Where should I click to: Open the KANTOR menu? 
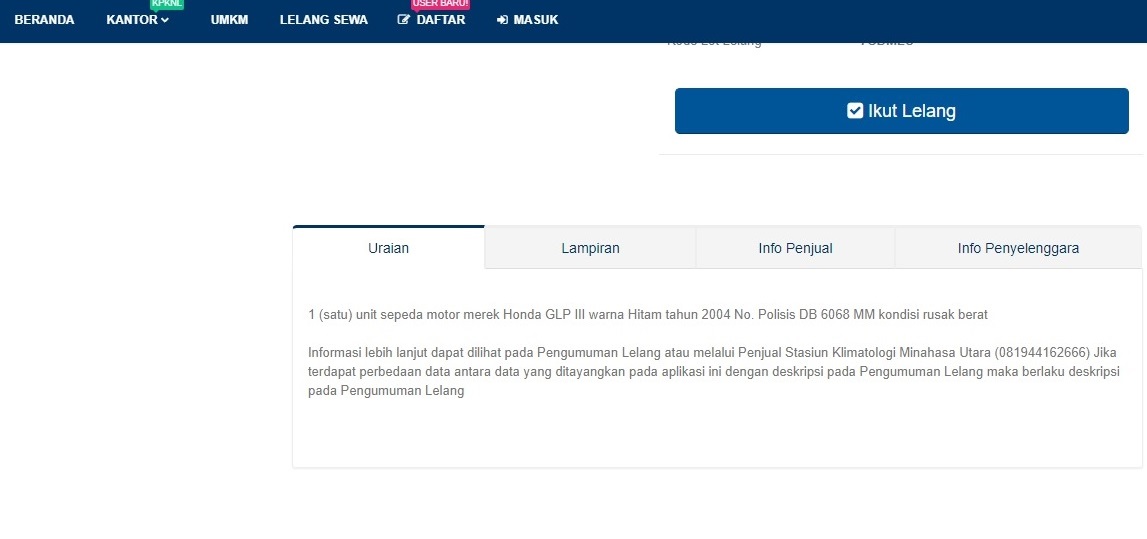(x=132, y=20)
